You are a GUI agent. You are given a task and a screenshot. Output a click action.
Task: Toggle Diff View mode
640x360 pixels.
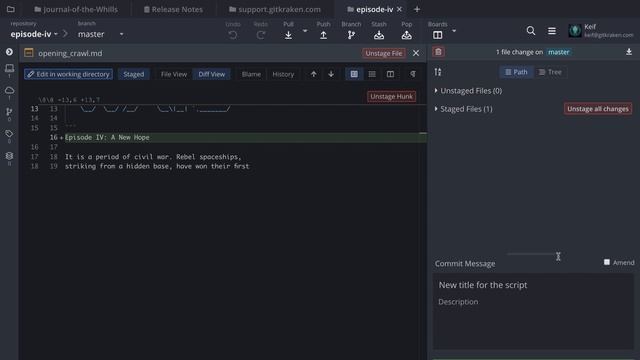(x=211, y=74)
